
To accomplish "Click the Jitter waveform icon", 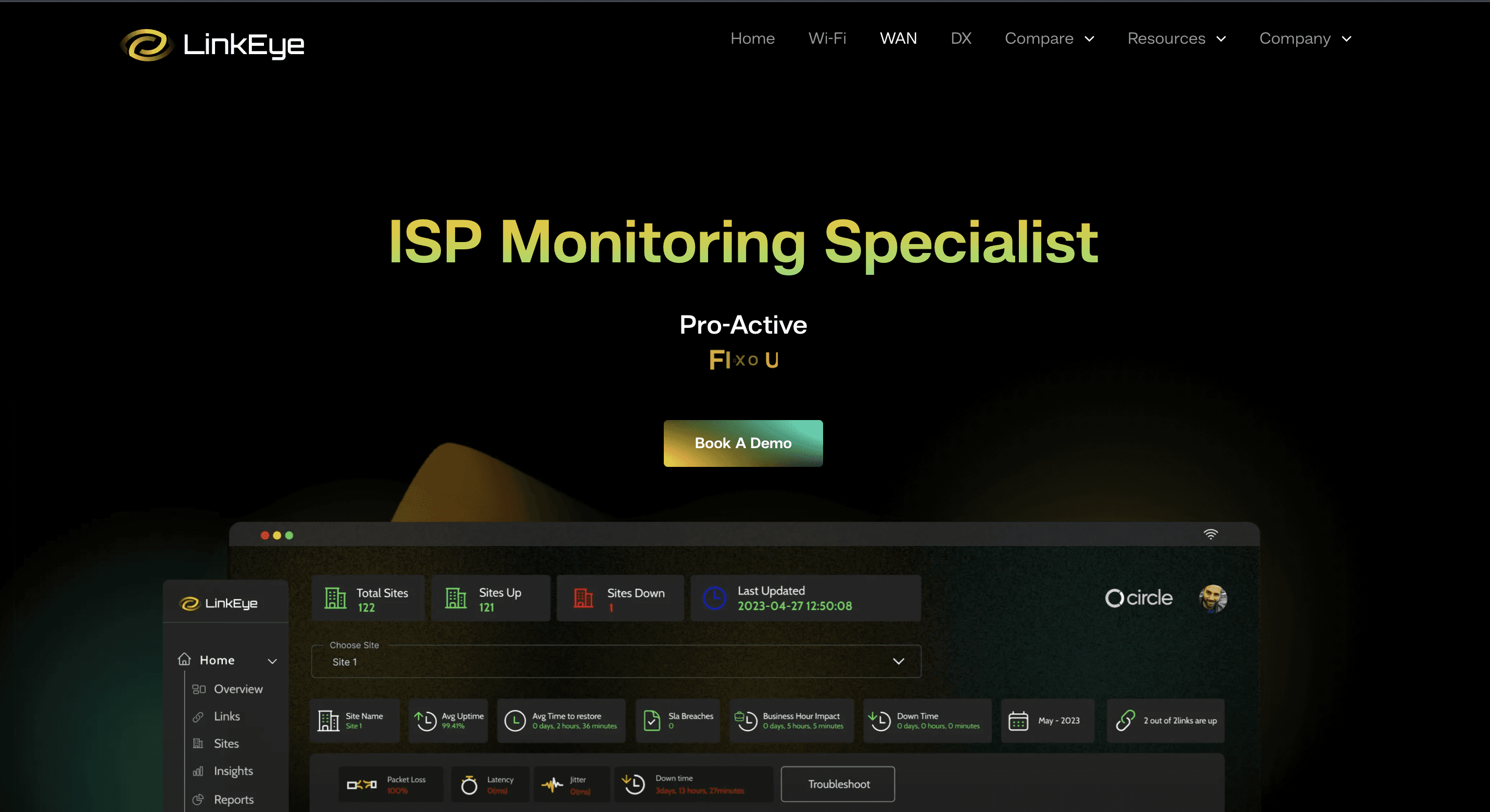I will click(552, 785).
